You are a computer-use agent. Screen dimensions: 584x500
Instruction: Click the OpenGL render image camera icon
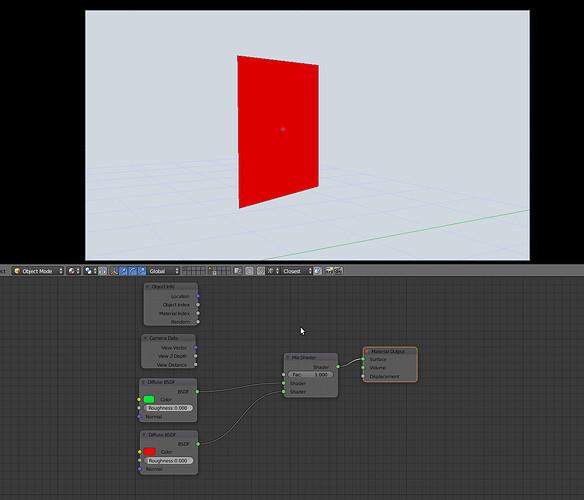[329, 271]
